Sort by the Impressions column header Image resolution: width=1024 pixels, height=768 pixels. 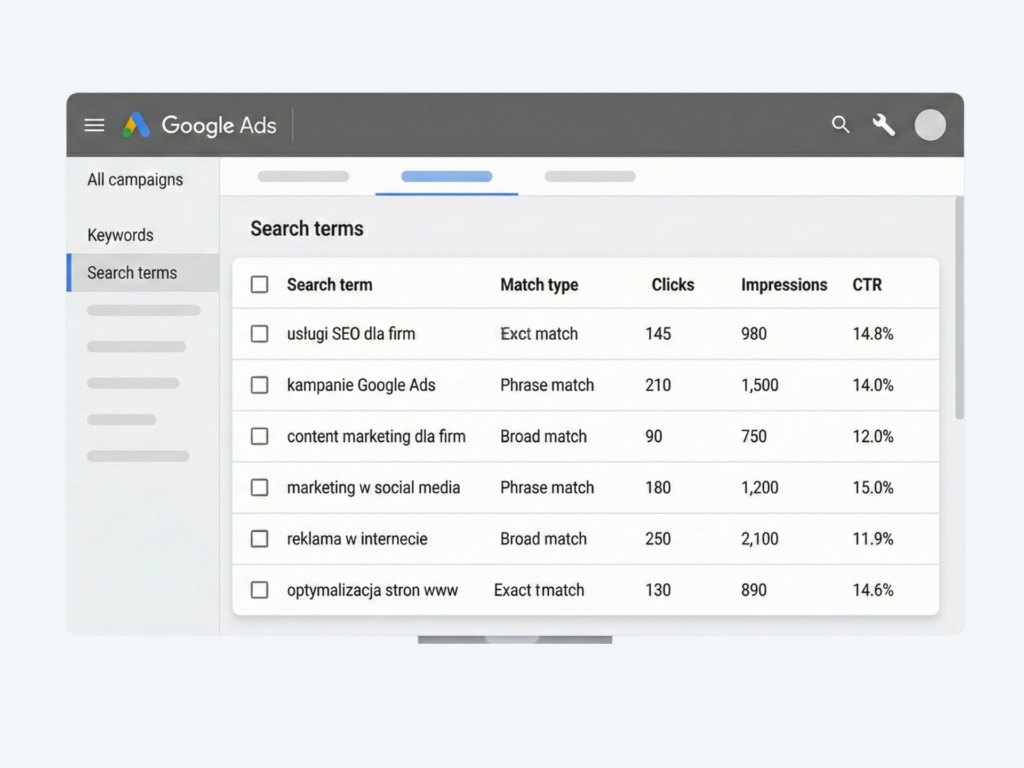pyautogui.click(x=784, y=284)
